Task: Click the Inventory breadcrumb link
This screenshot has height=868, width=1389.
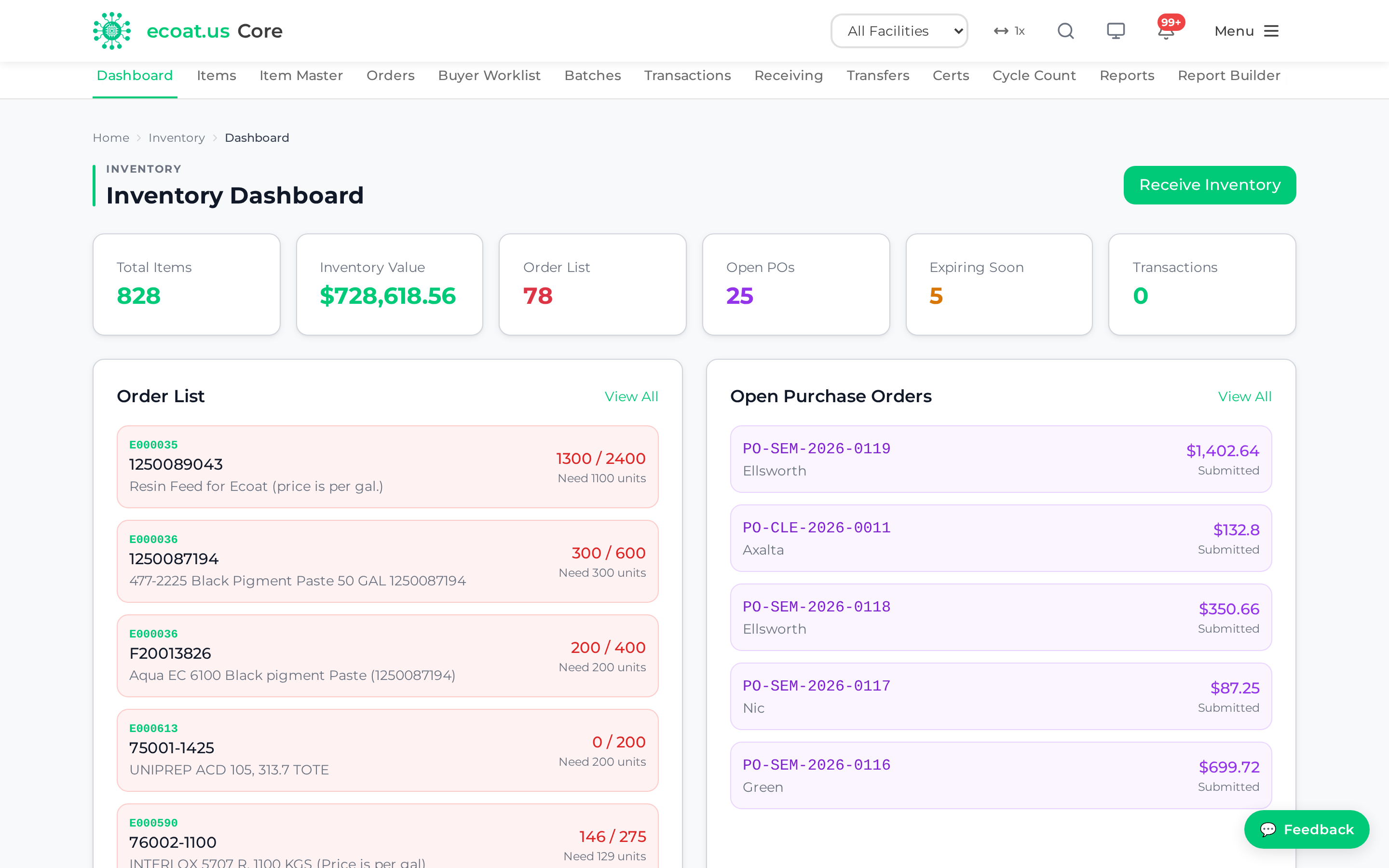Action: coord(176,138)
